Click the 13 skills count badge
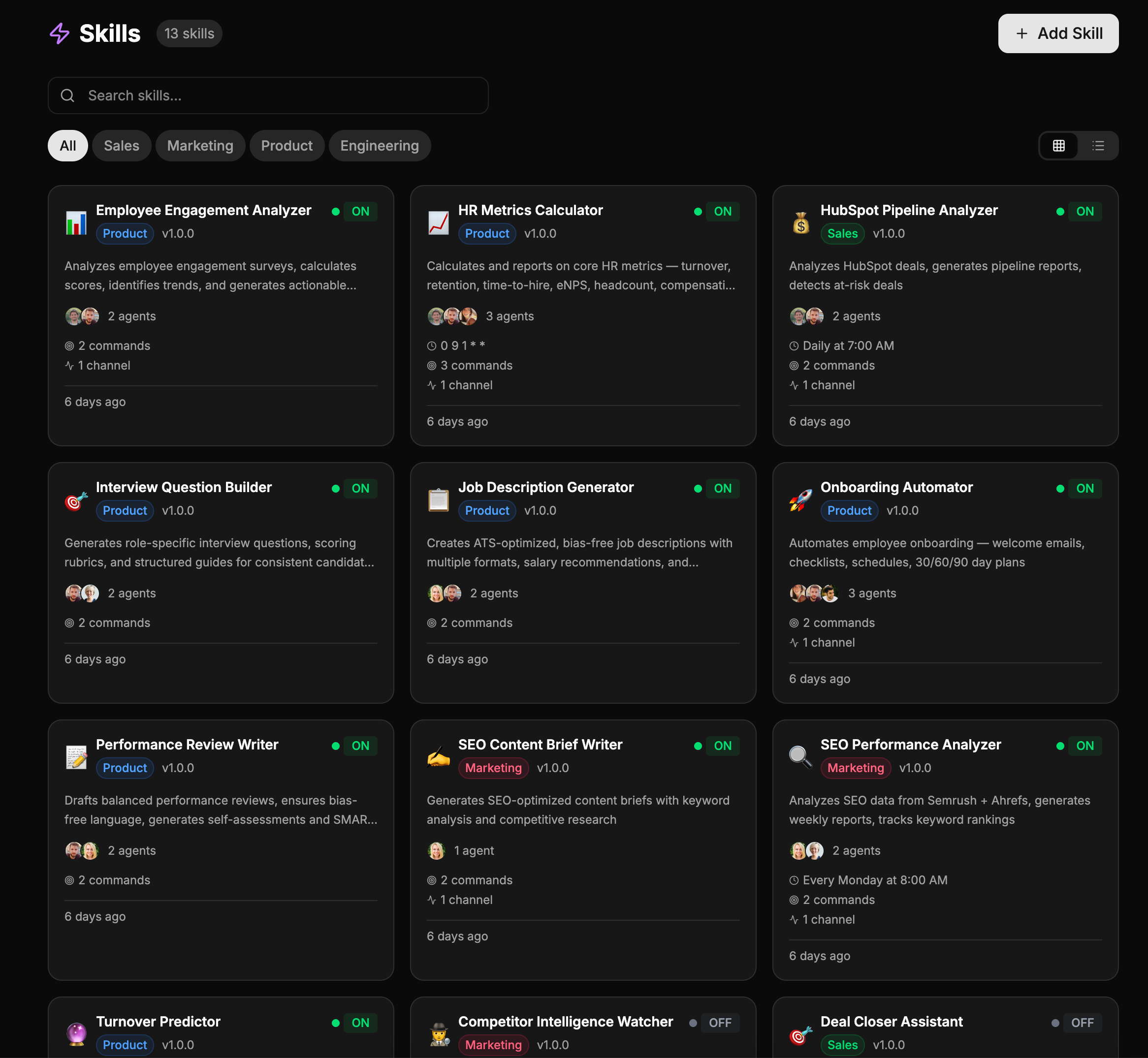This screenshot has width=1148, height=1058. click(189, 33)
